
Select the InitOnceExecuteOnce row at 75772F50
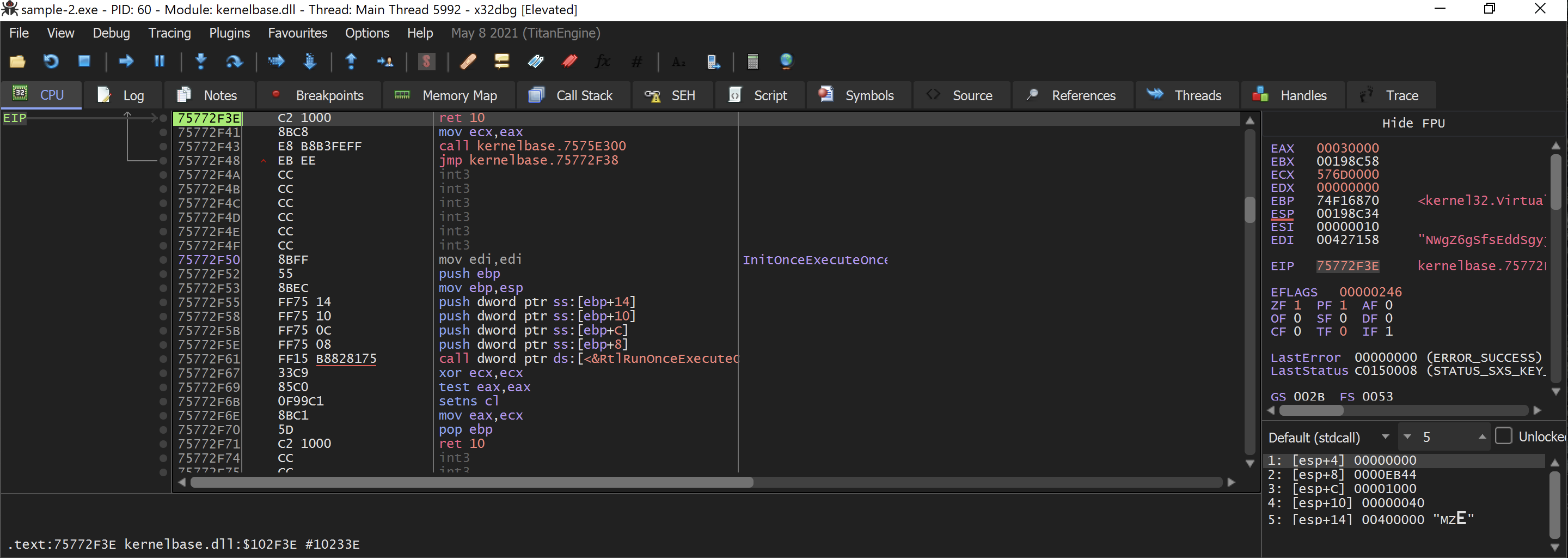[x=706, y=260]
